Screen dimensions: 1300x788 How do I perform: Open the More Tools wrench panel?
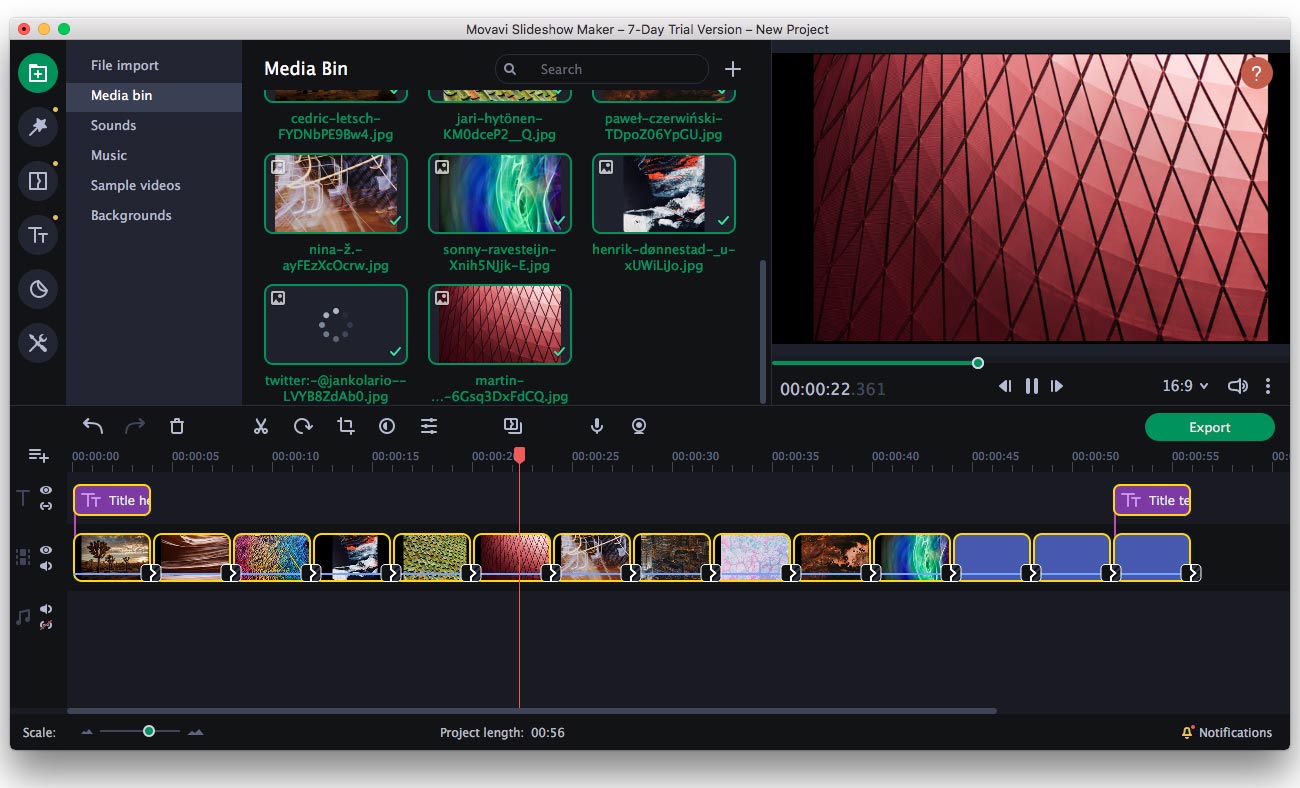(38, 343)
